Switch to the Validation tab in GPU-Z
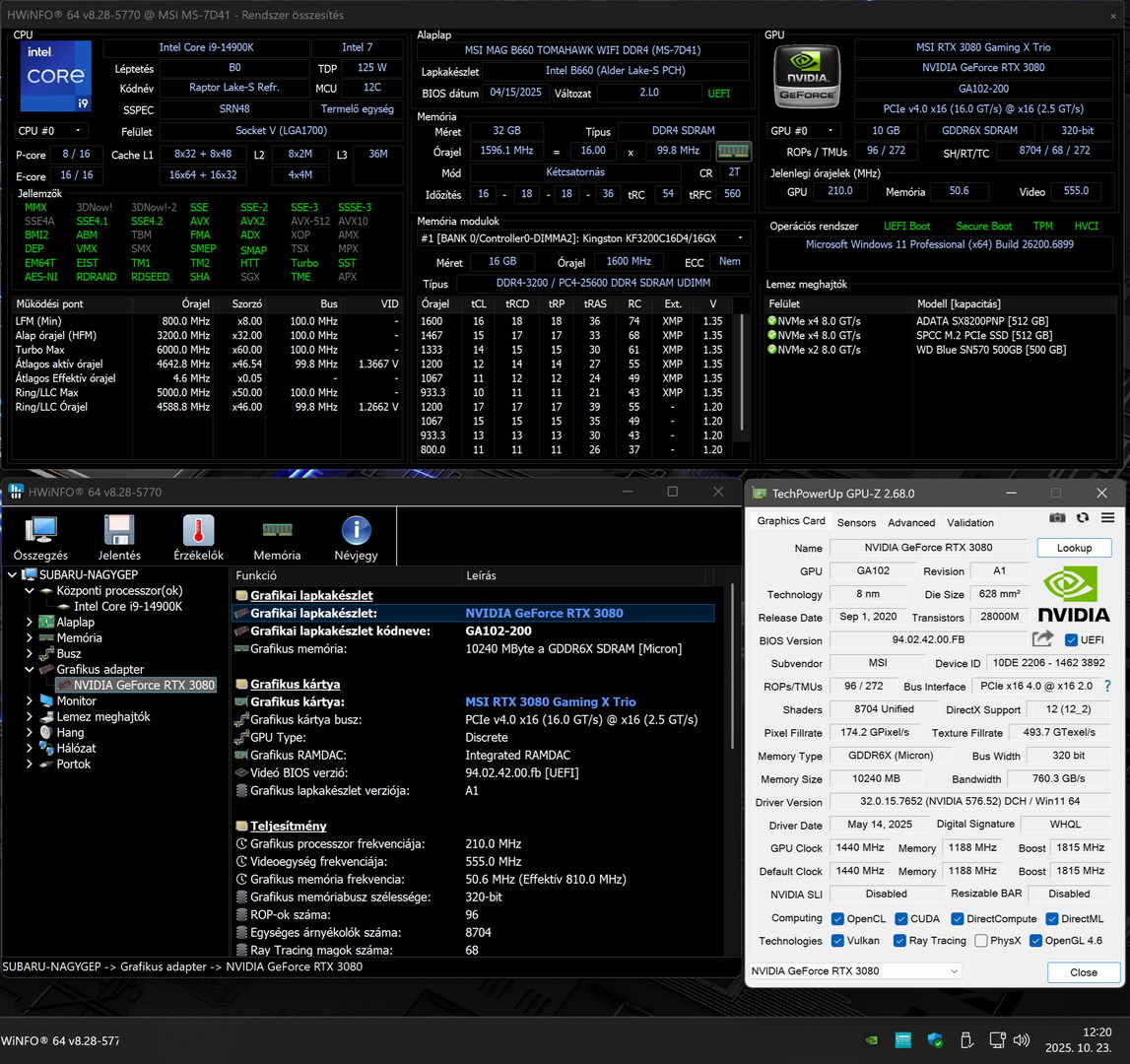1130x1064 pixels. [x=970, y=522]
